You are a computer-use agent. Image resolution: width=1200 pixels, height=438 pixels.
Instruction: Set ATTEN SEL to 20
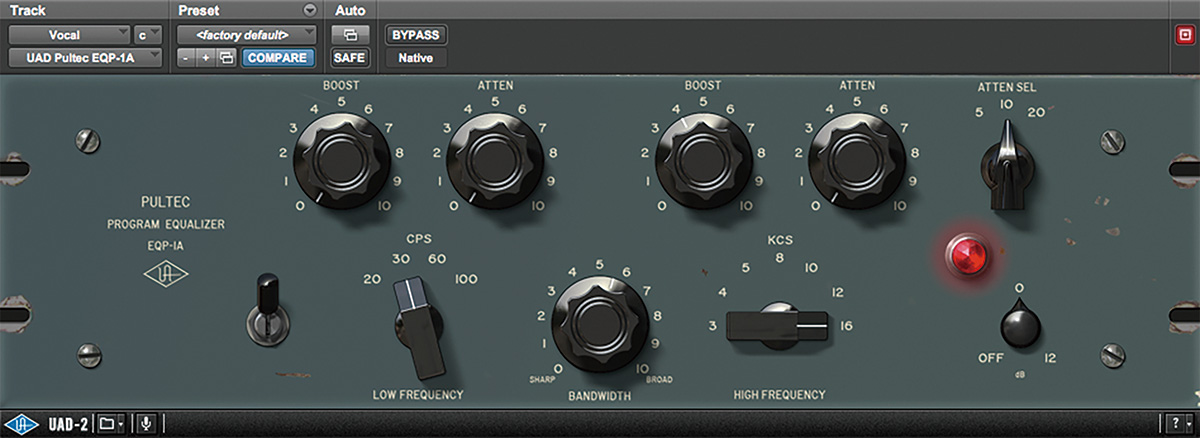pos(1035,112)
